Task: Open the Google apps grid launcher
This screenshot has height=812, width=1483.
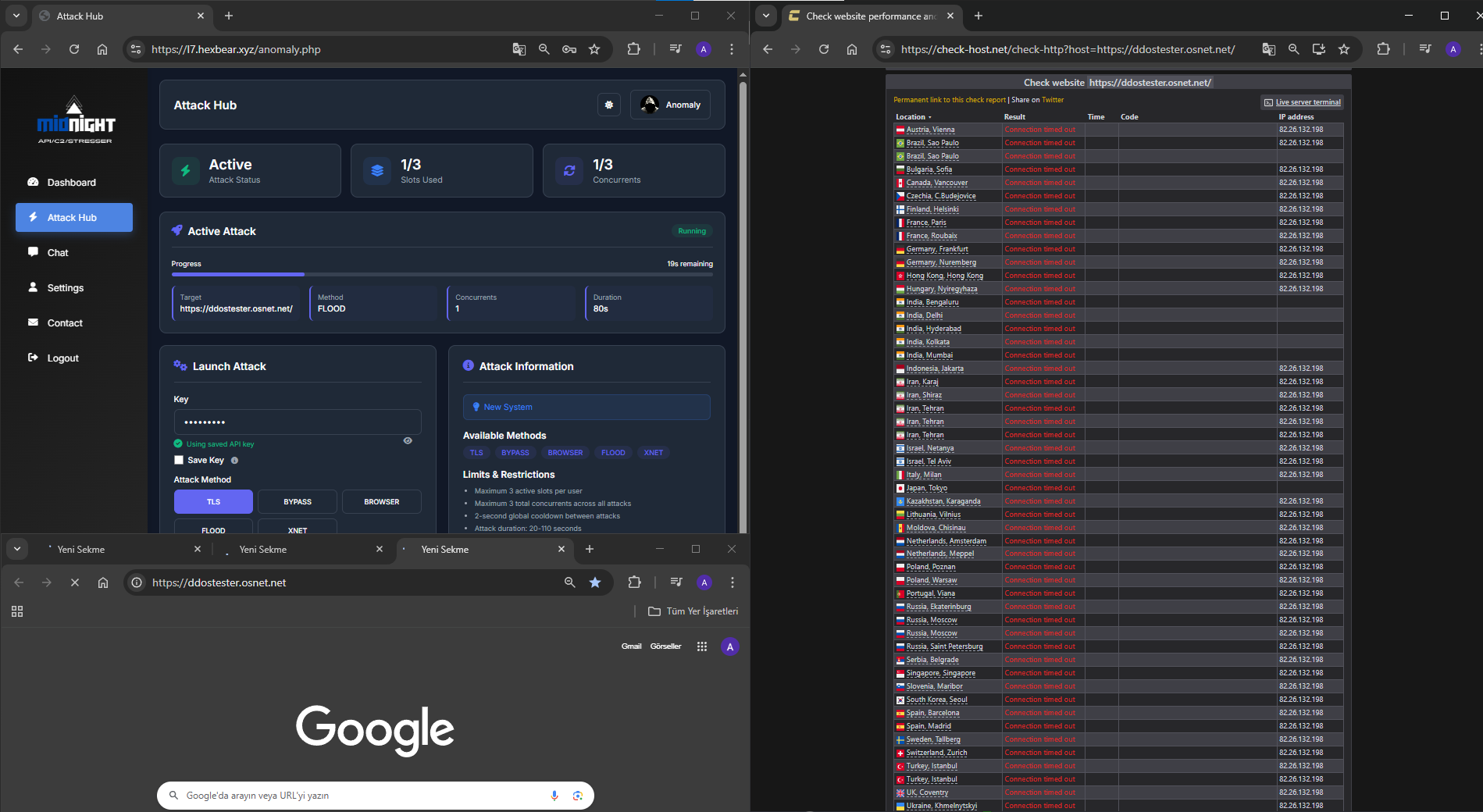Action: [702, 646]
